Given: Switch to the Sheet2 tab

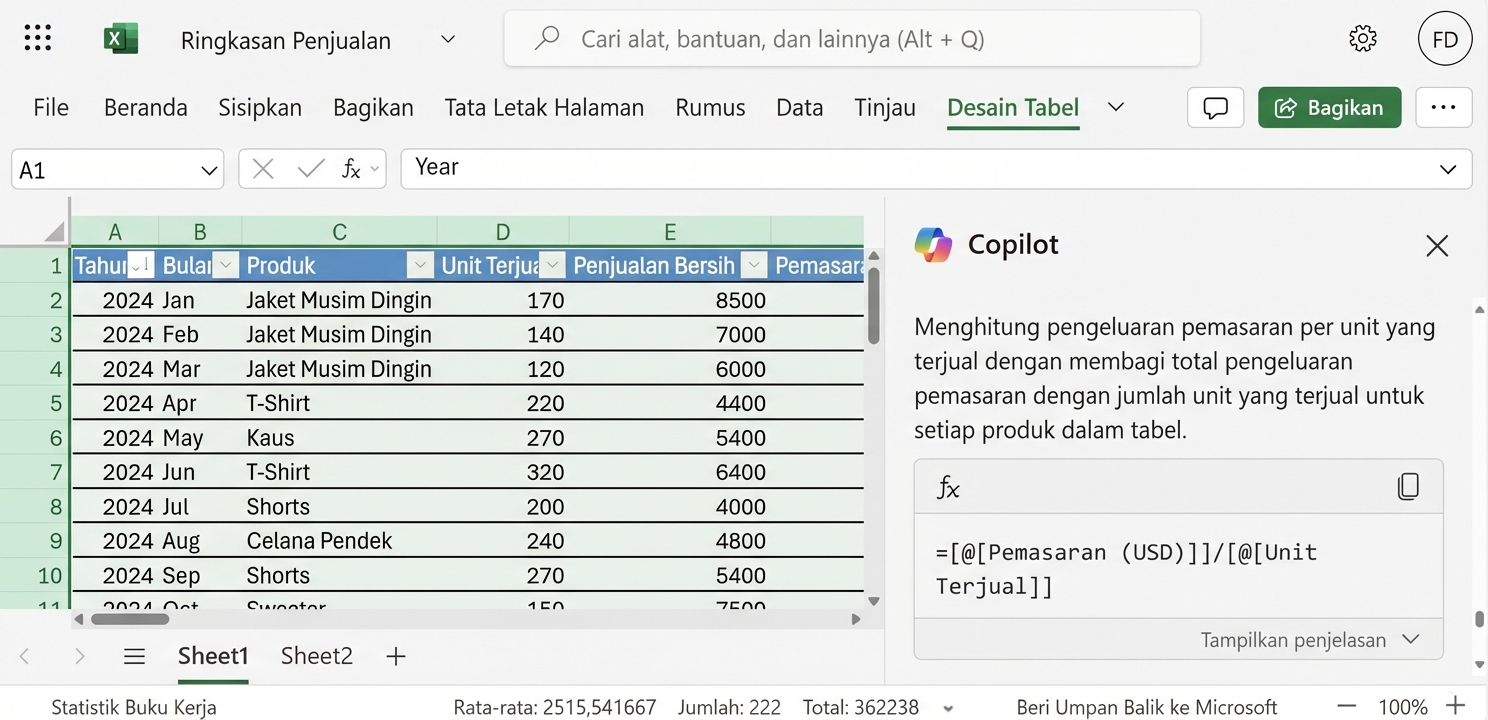Looking at the screenshot, I should 316,656.
